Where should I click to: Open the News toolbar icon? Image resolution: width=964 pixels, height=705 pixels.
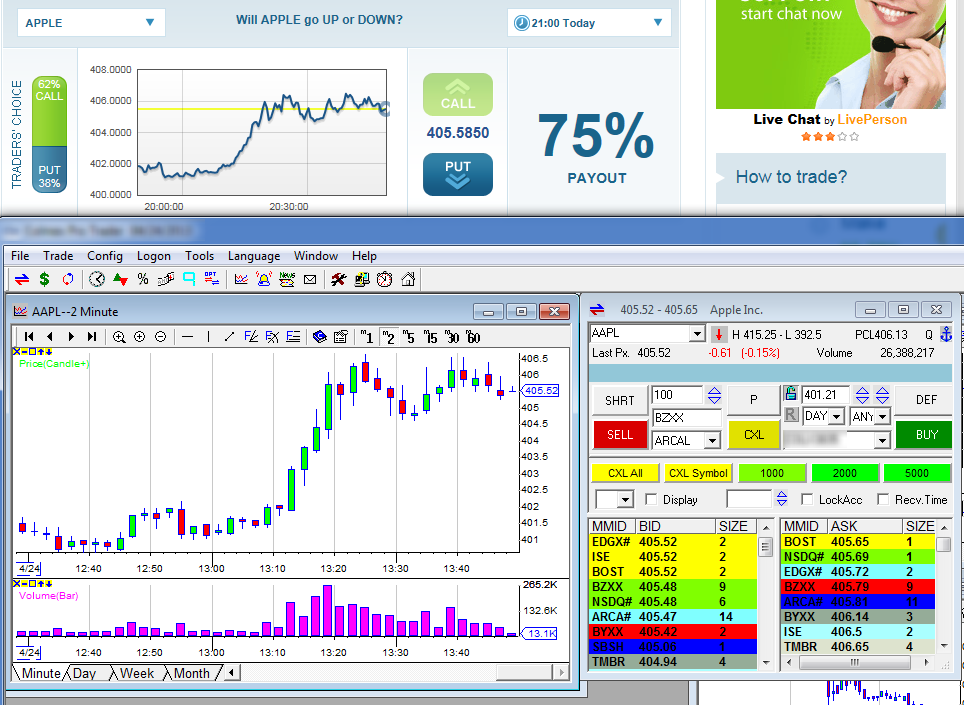[x=286, y=280]
